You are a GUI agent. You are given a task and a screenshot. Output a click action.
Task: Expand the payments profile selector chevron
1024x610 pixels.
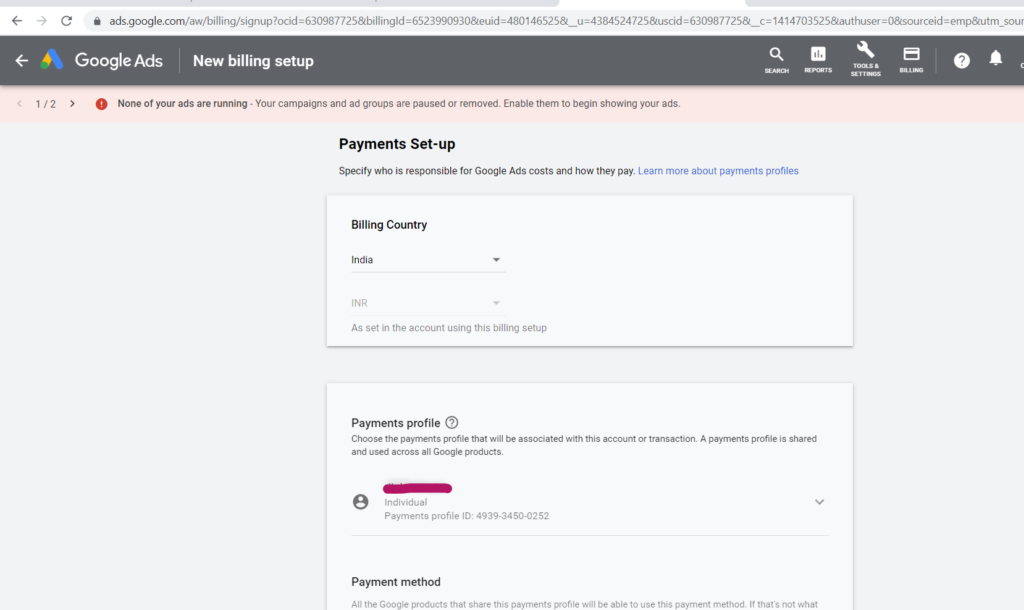(x=819, y=502)
